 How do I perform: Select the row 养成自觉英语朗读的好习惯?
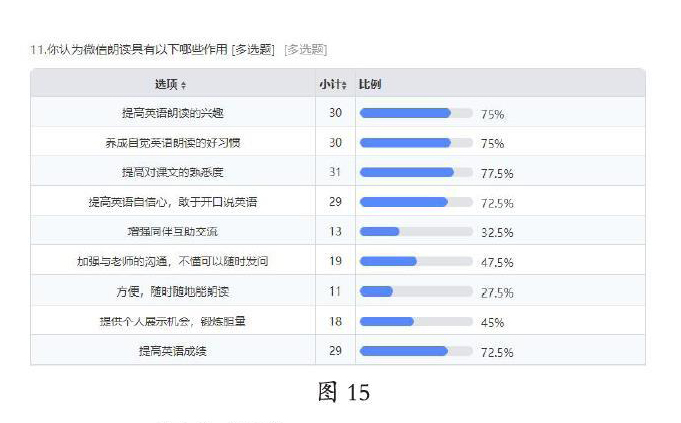pos(338,142)
